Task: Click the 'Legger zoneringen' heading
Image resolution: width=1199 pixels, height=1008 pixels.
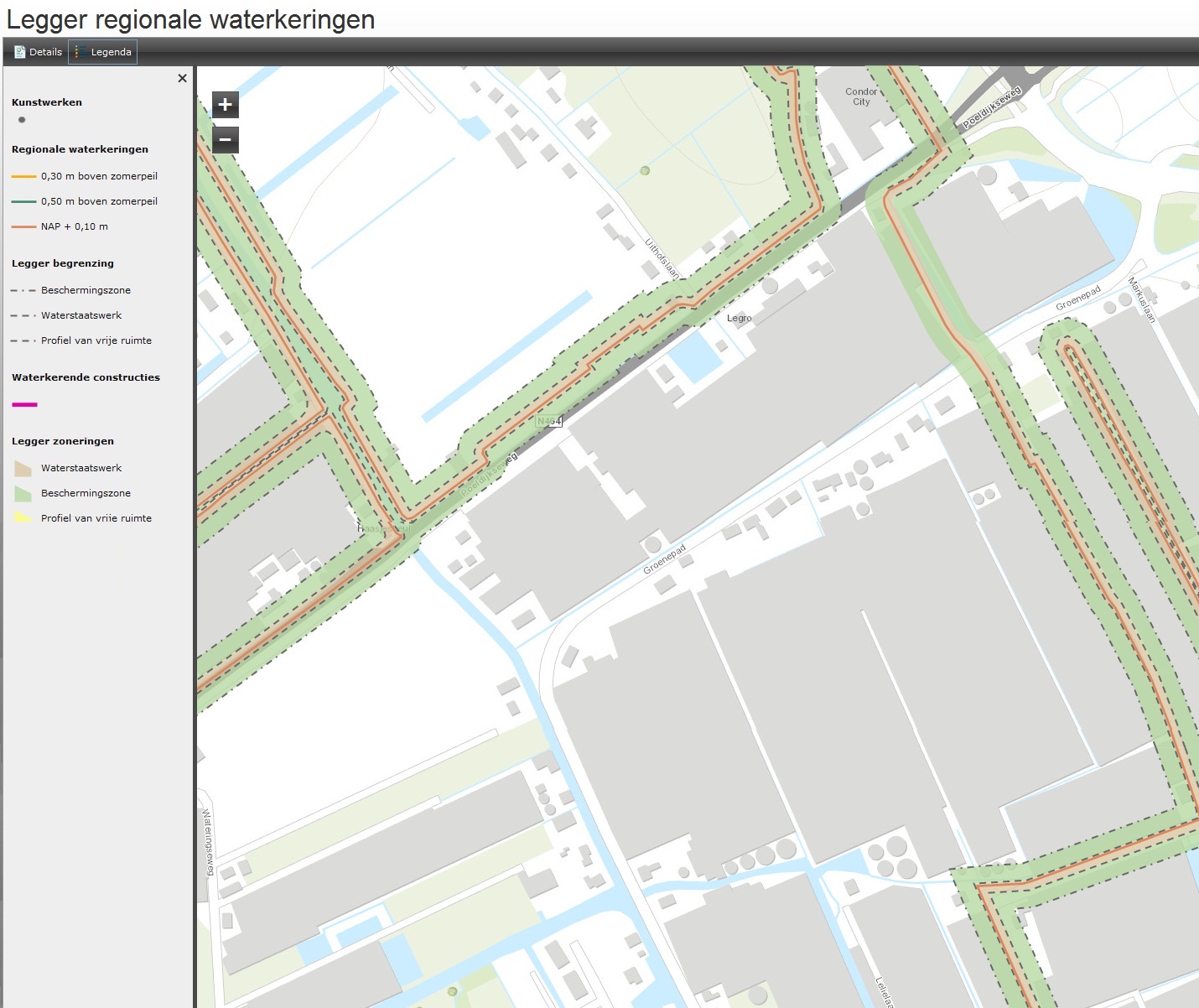Action: (x=63, y=441)
